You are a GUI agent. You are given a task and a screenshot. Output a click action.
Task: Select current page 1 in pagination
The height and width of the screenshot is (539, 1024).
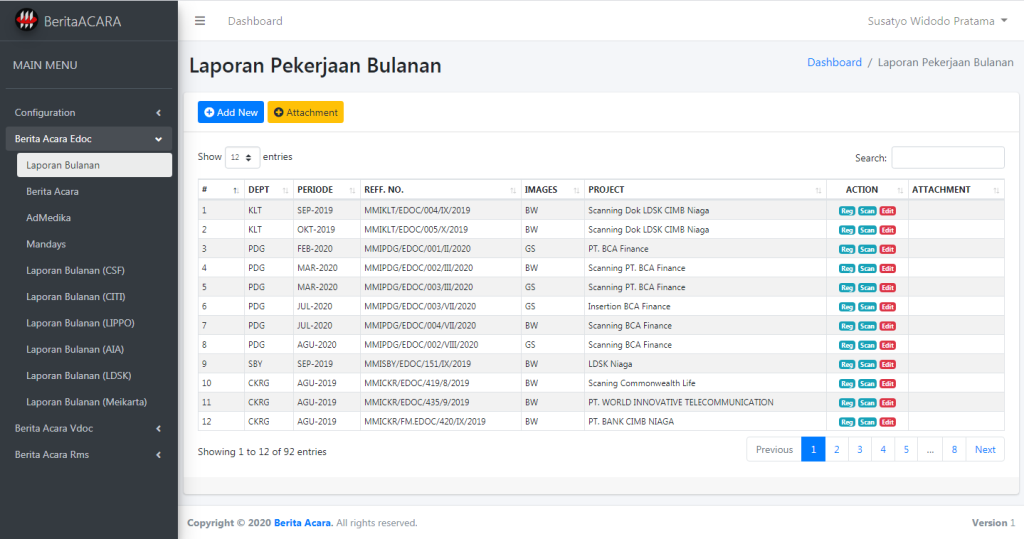813,449
